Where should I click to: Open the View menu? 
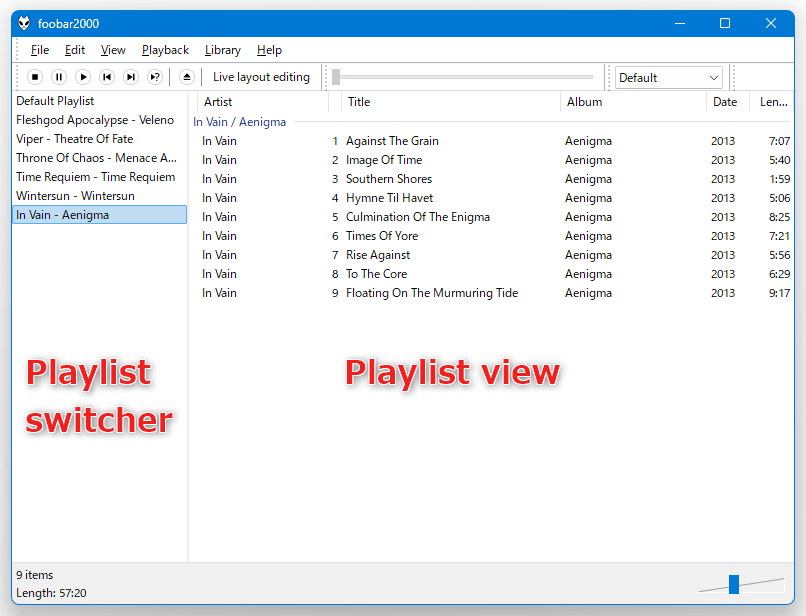(x=113, y=50)
